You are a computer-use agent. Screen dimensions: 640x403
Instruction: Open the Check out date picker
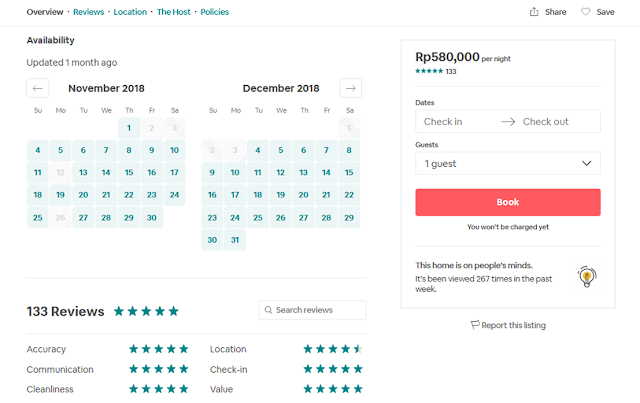click(546, 122)
